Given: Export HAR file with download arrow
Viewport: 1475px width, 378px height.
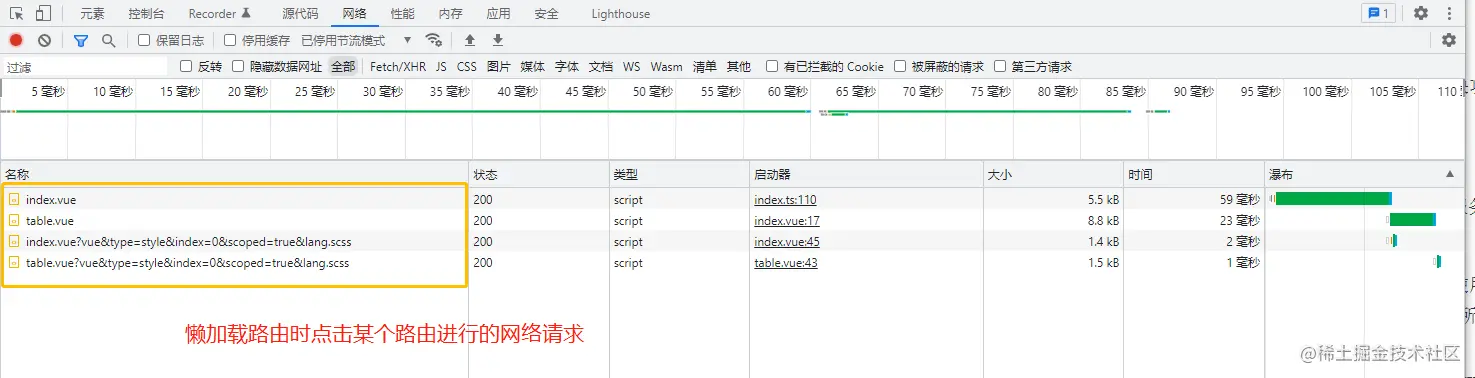Looking at the screenshot, I should [x=498, y=40].
